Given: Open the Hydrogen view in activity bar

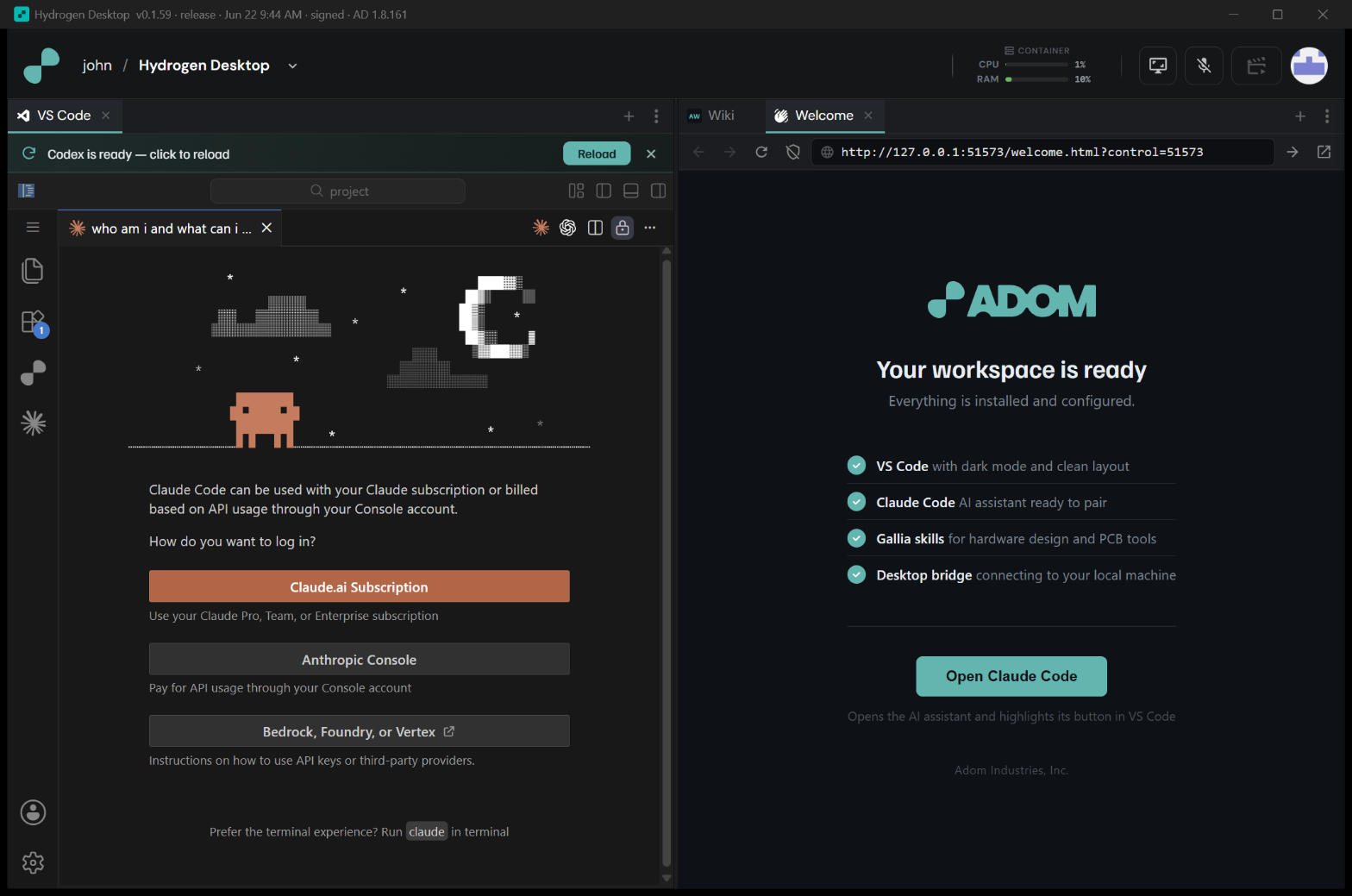Looking at the screenshot, I should click(x=33, y=373).
